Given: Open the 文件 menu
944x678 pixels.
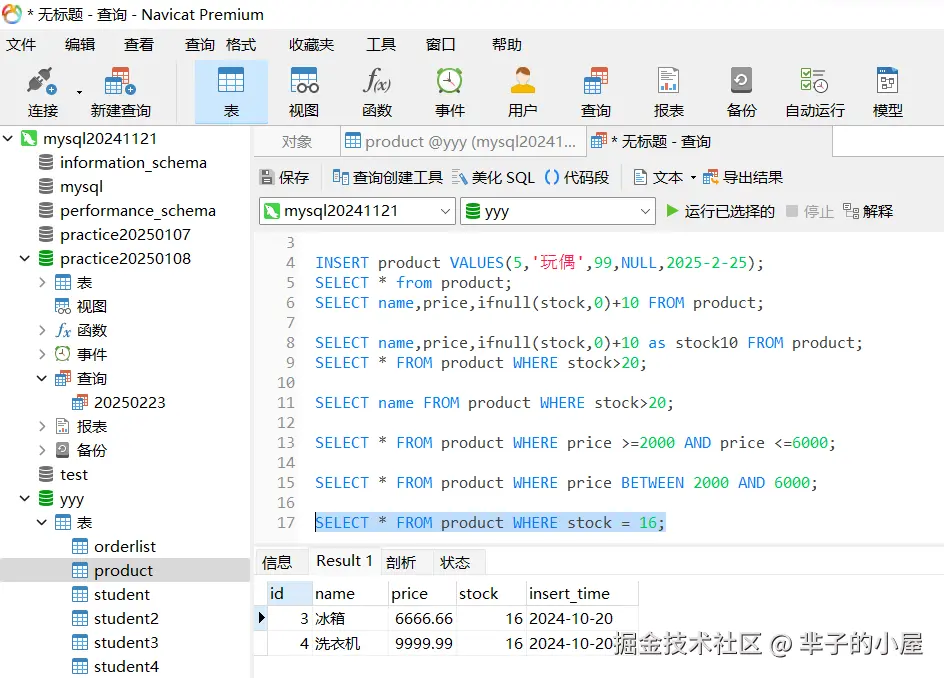Looking at the screenshot, I should click(21, 45).
